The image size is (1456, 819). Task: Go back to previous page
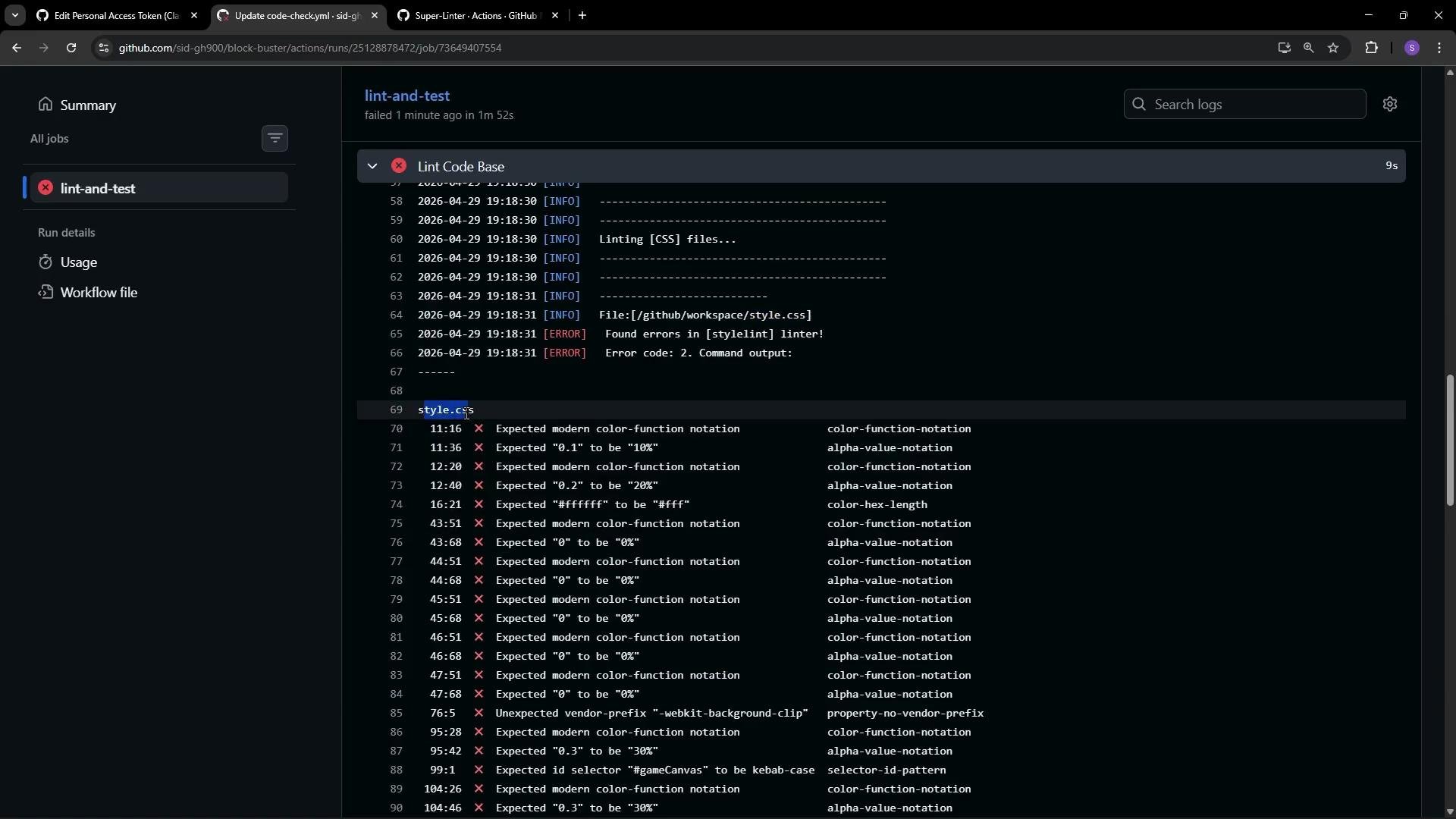(17, 48)
